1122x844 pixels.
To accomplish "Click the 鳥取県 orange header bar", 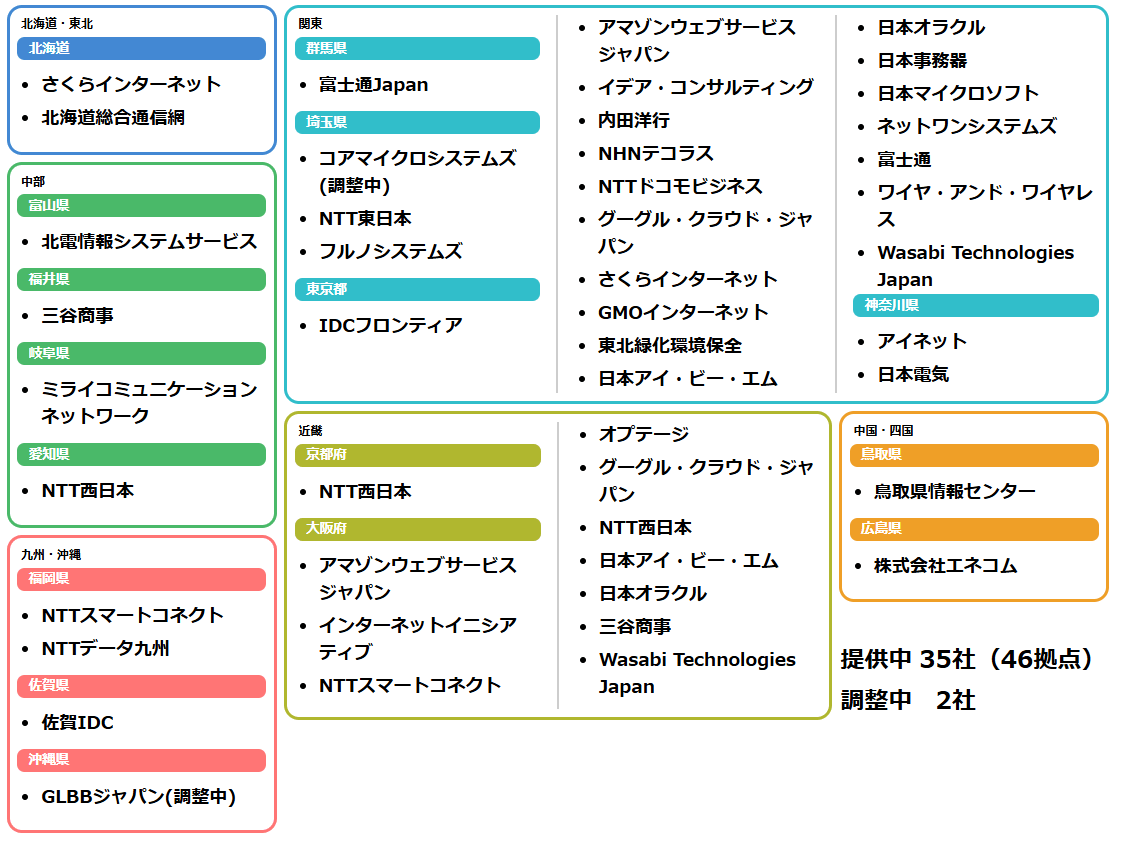I will [x=975, y=455].
